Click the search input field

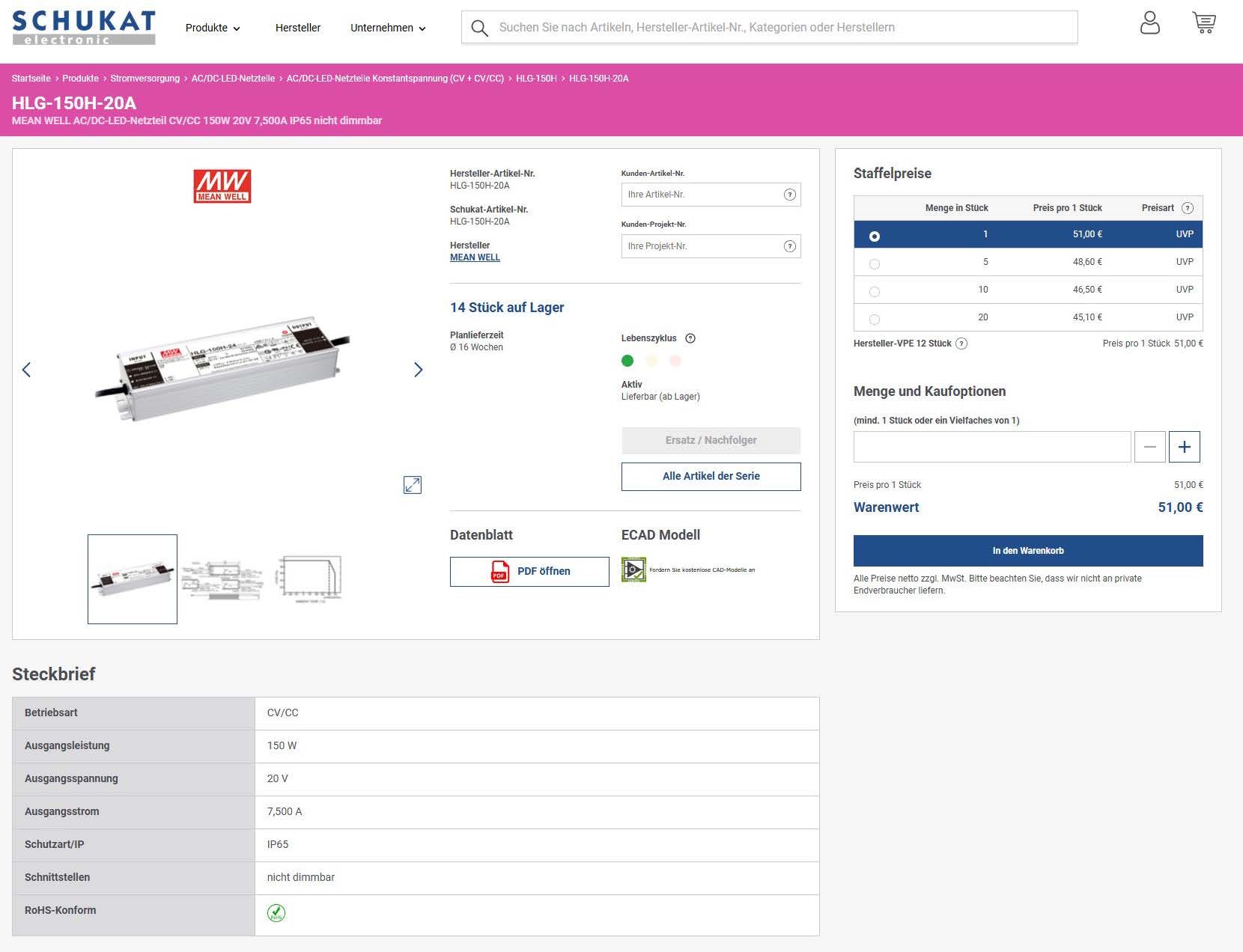[x=770, y=28]
